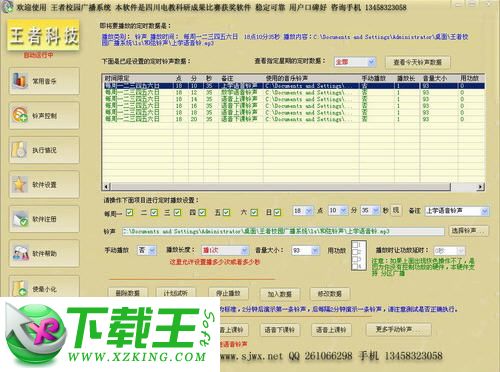The image size is (500, 372).
Task: Click the 停止播放 button
Action: coord(228,293)
